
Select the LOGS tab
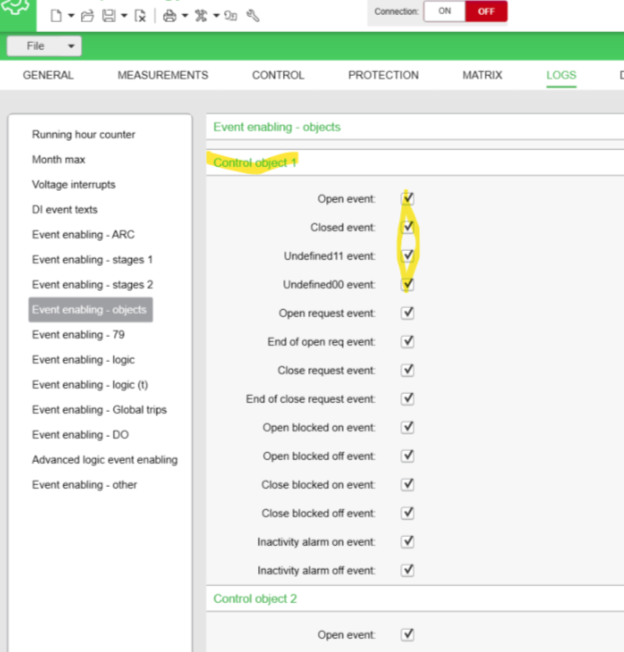coord(561,75)
